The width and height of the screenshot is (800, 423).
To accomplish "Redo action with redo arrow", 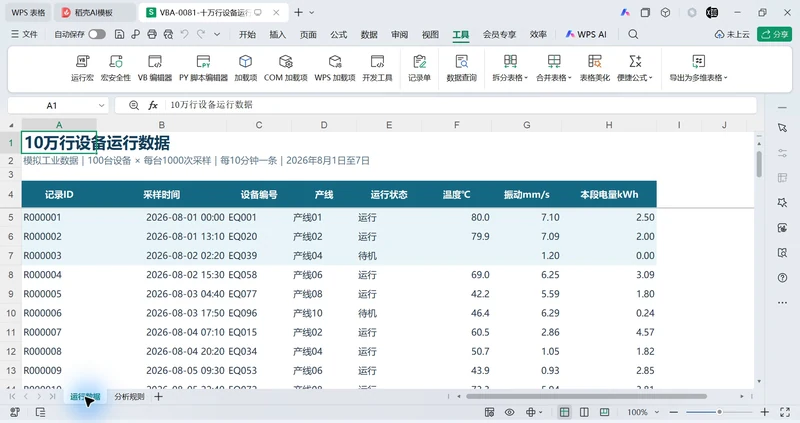I will click(201, 34).
